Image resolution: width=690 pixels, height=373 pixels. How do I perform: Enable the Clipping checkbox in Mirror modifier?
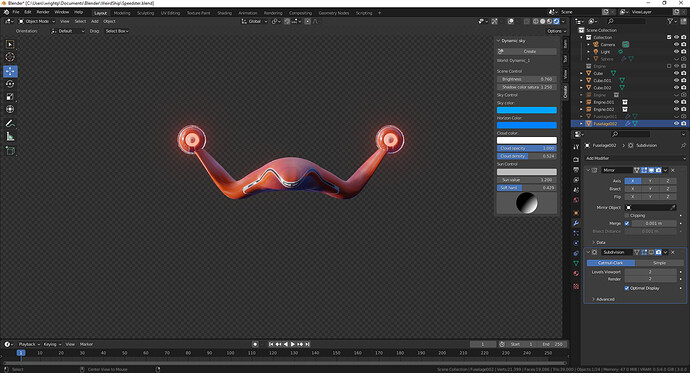click(x=627, y=216)
